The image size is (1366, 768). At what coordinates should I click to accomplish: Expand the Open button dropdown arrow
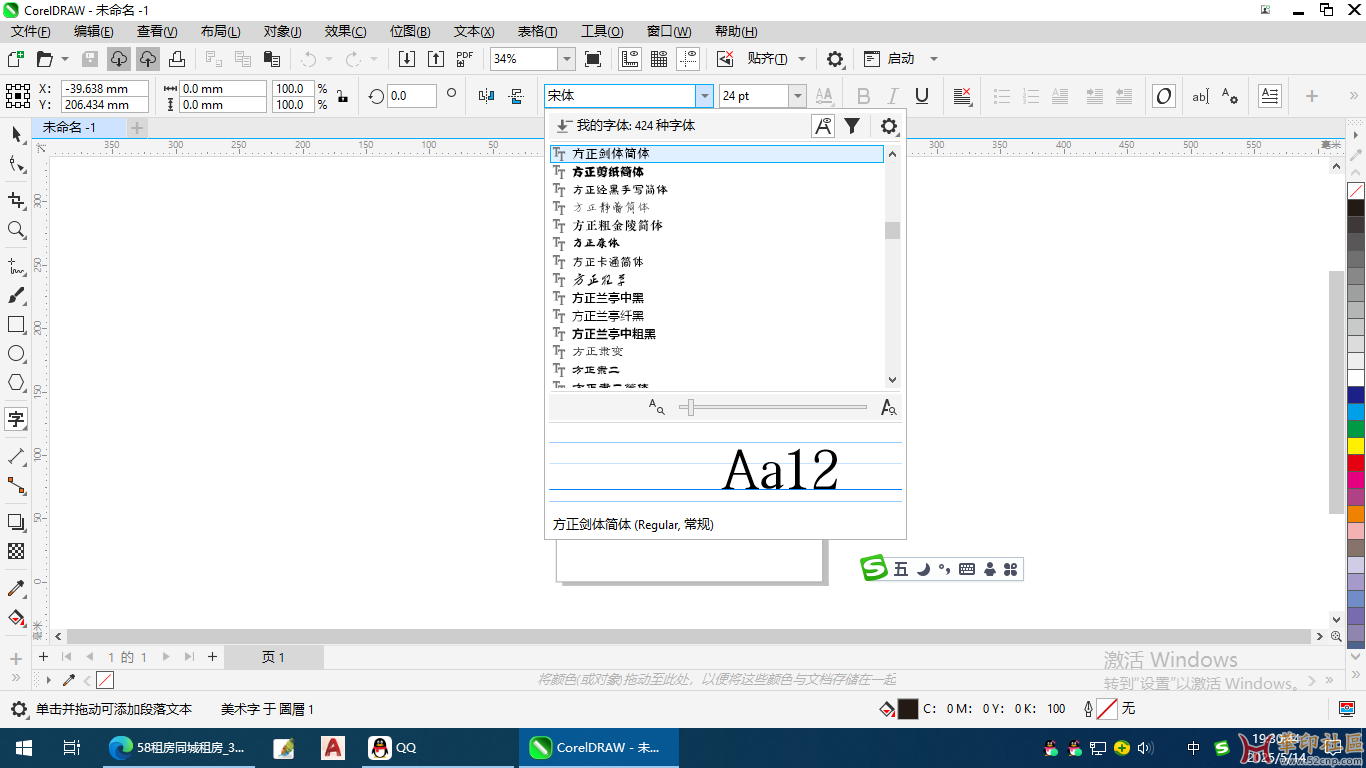[x=65, y=59]
